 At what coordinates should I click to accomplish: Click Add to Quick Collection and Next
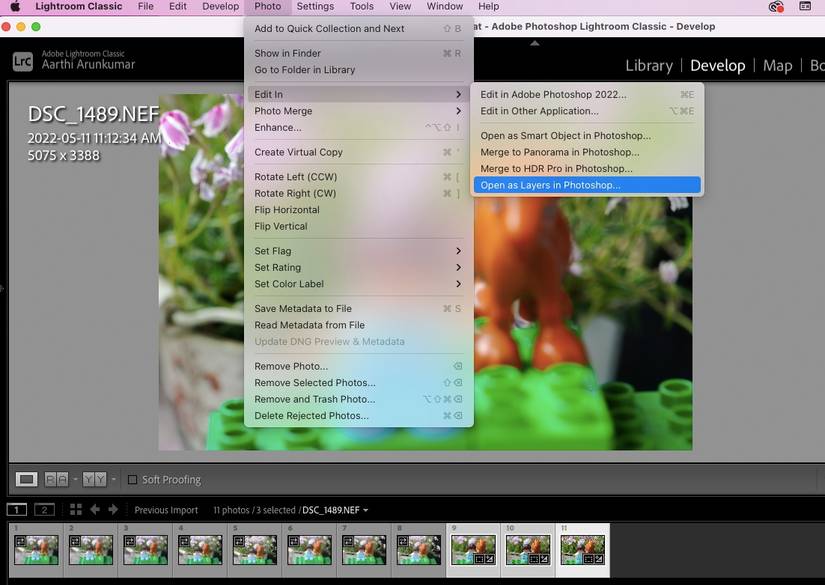pyautogui.click(x=358, y=29)
